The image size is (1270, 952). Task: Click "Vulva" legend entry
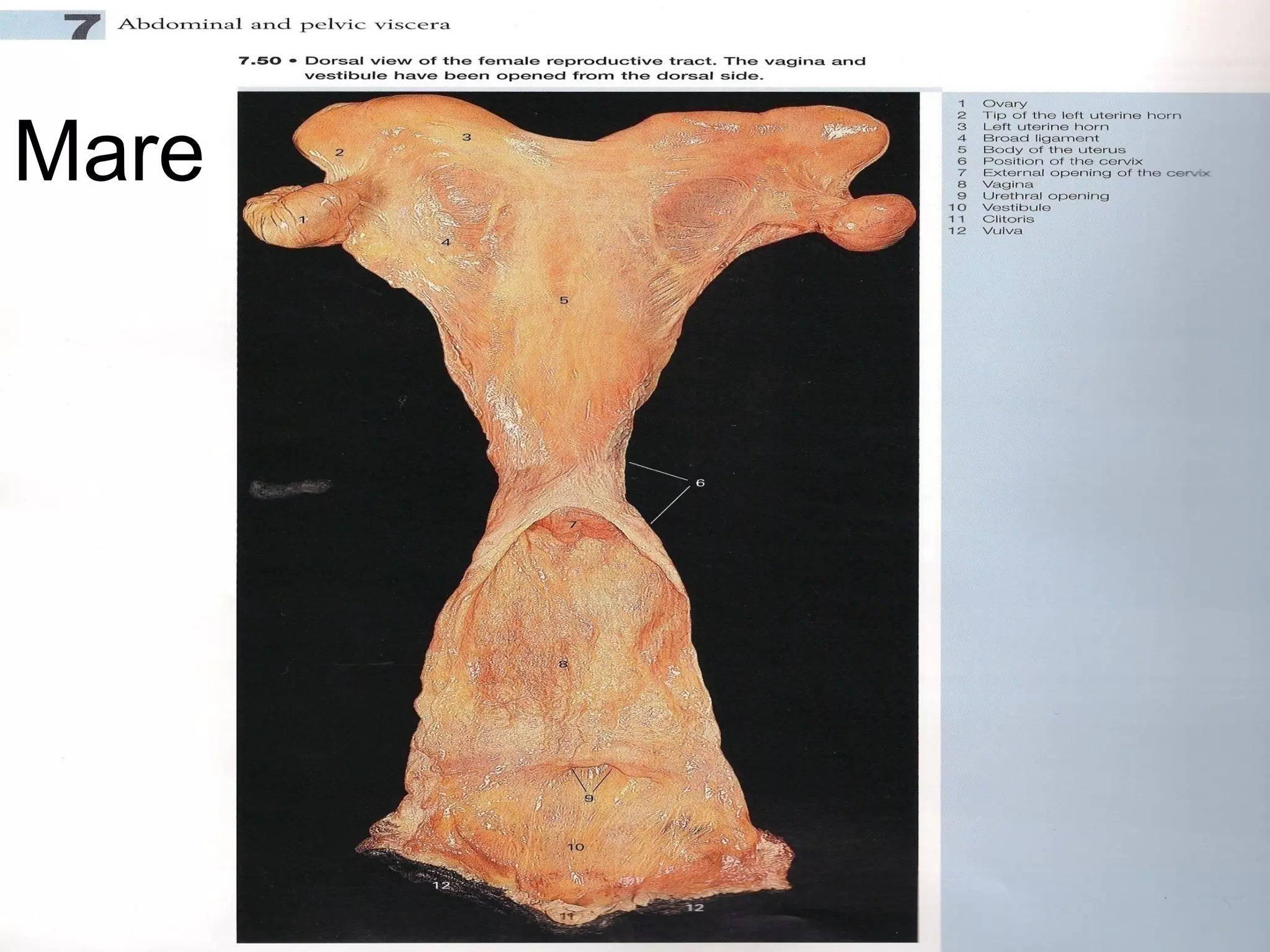pos(1002,231)
